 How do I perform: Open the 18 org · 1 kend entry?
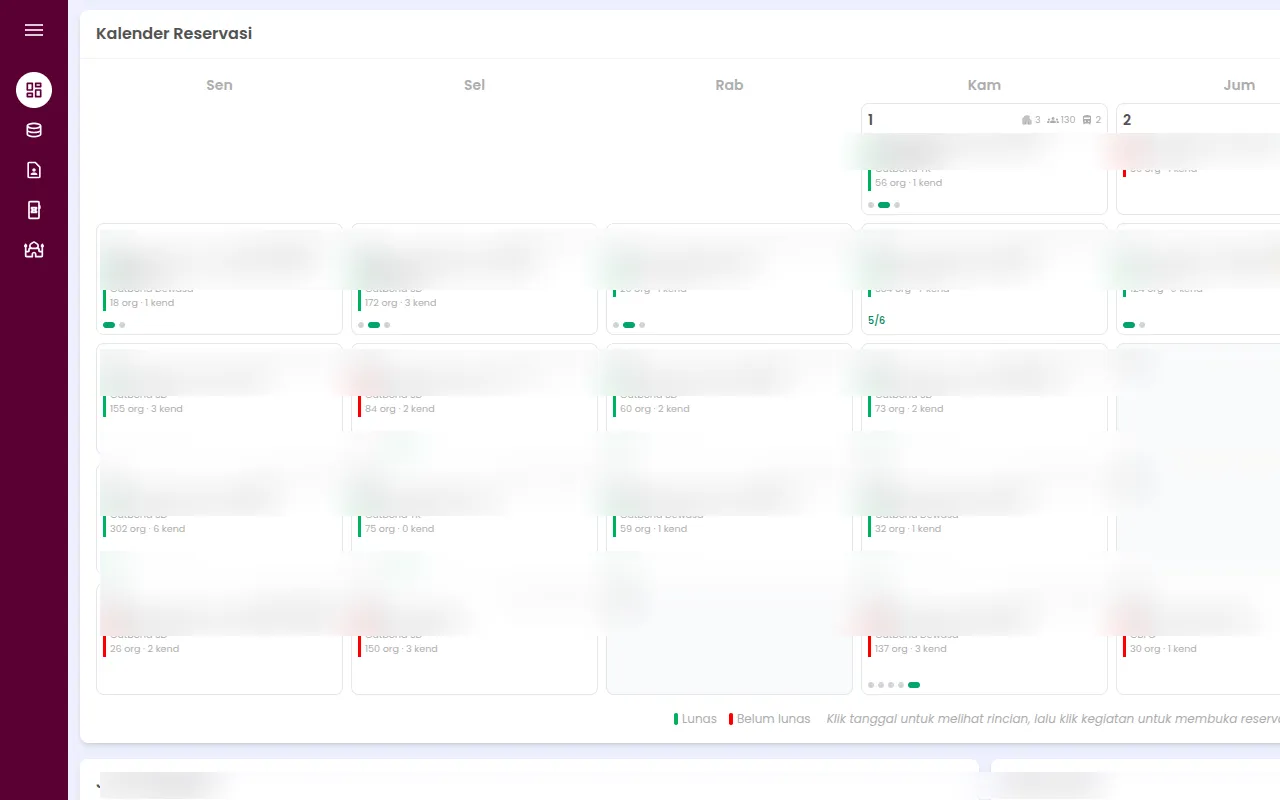pos(142,303)
